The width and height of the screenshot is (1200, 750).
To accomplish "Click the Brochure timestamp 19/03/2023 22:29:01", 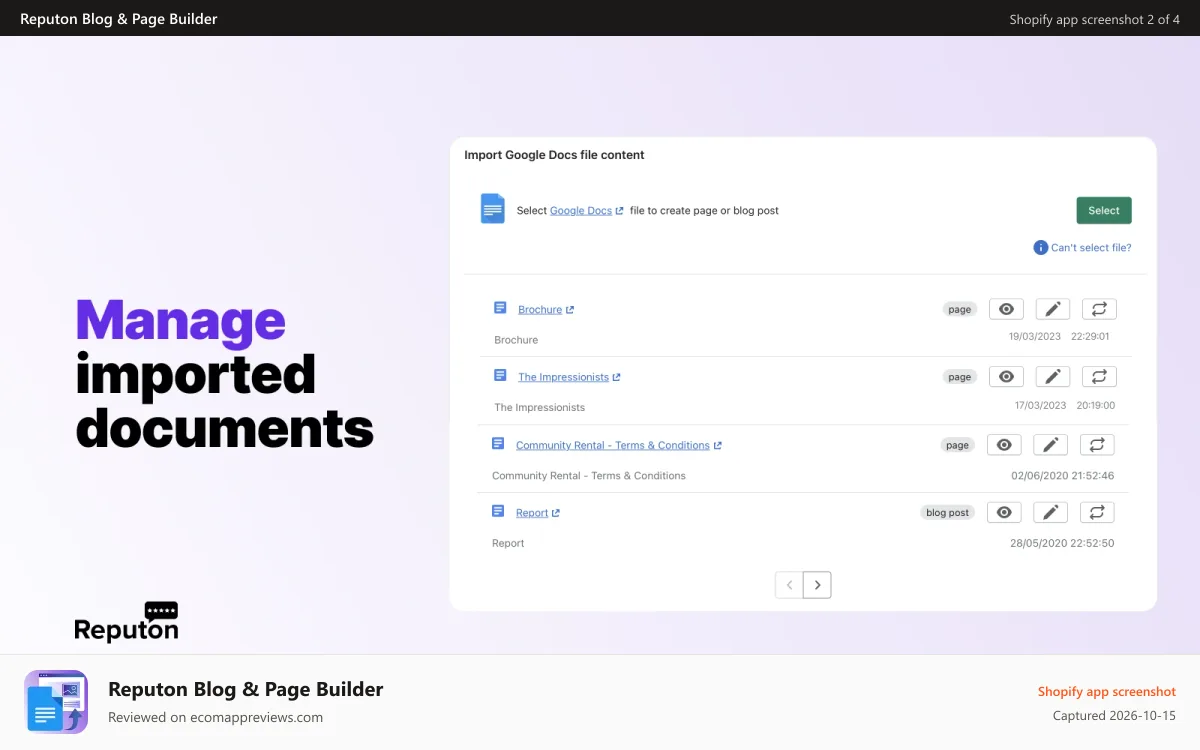I will click(1059, 337).
